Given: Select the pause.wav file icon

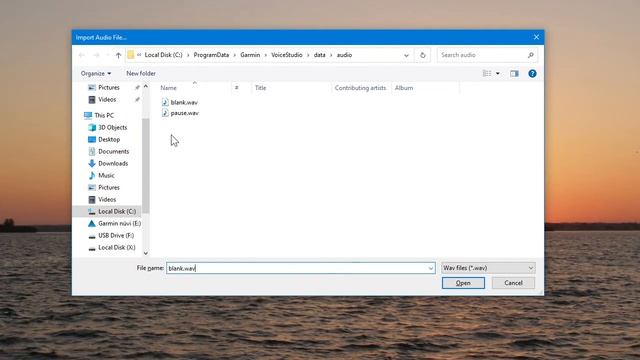Looking at the screenshot, I should click(x=165, y=113).
